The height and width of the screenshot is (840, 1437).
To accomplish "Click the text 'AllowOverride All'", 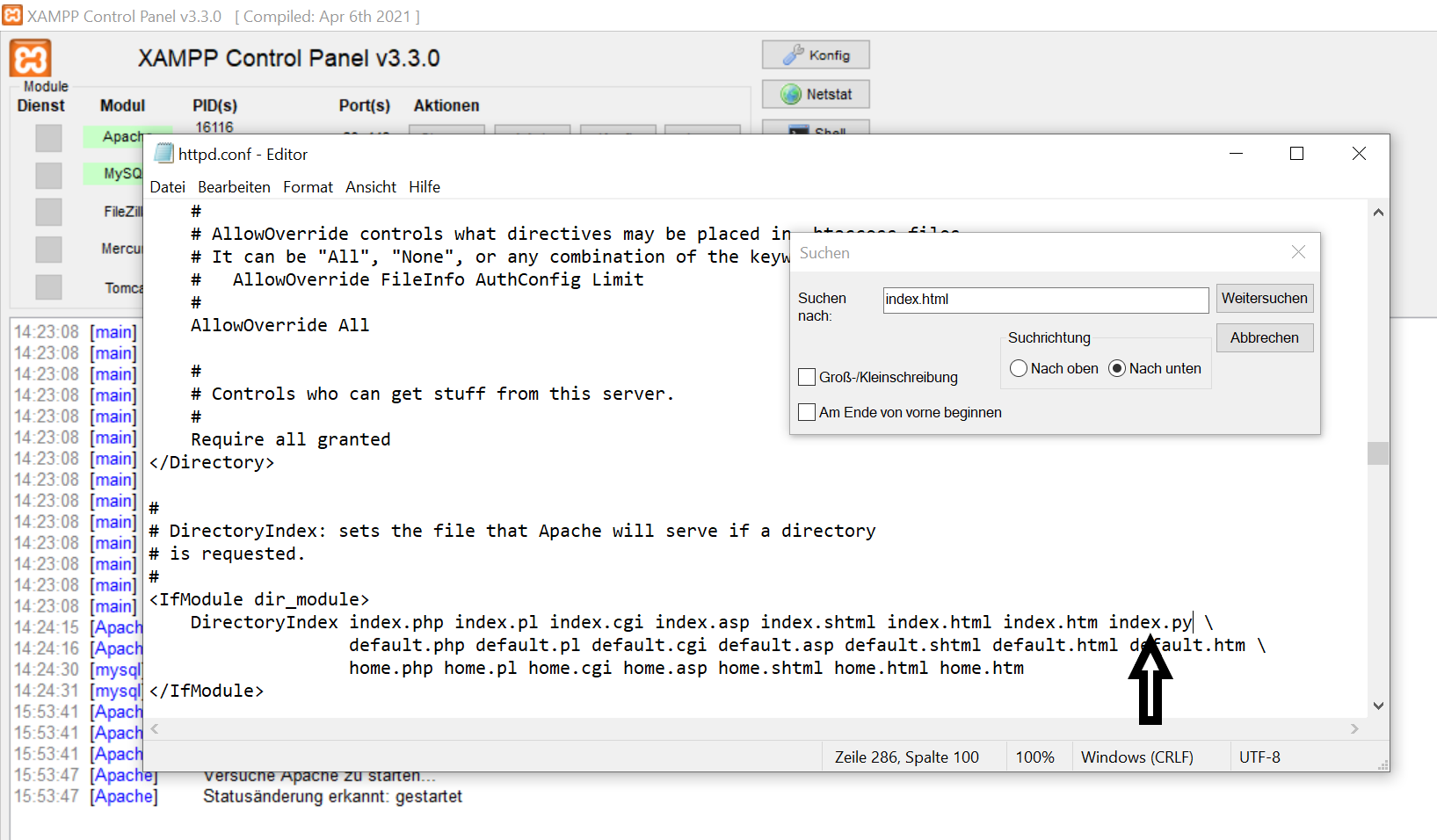I will (279, 325).
